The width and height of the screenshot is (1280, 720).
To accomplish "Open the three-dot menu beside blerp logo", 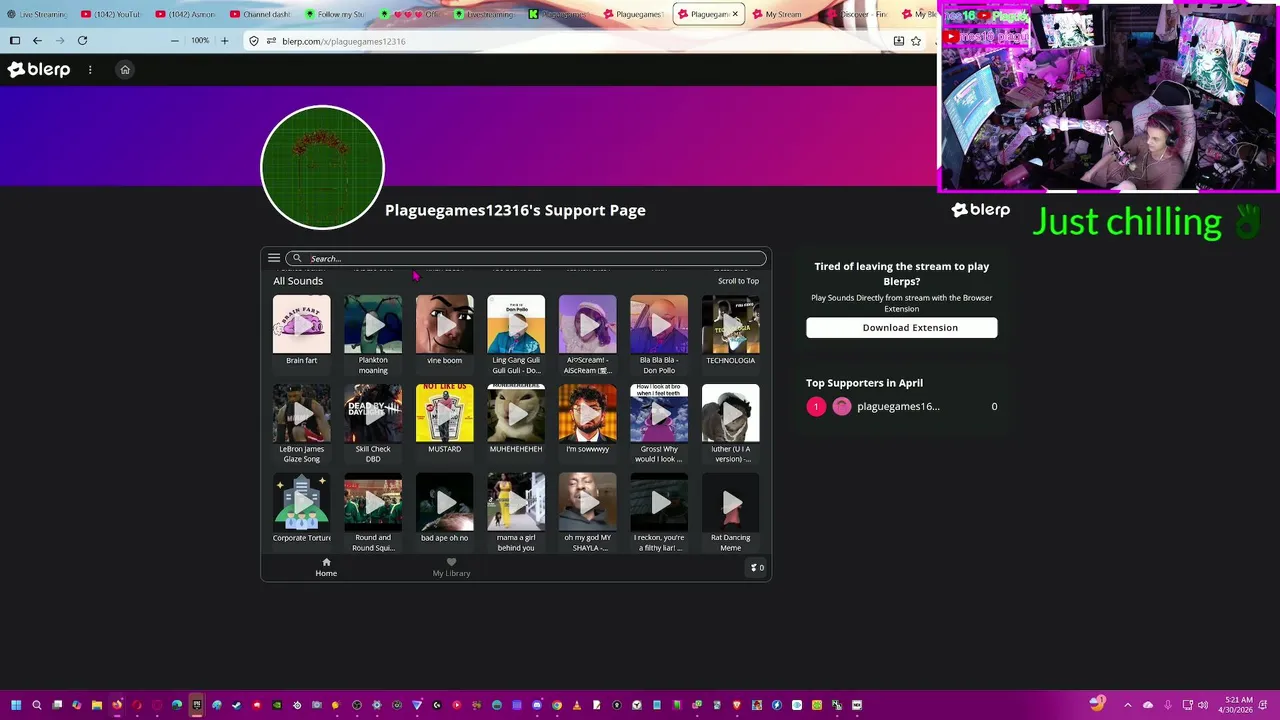I will coord(90,70).
